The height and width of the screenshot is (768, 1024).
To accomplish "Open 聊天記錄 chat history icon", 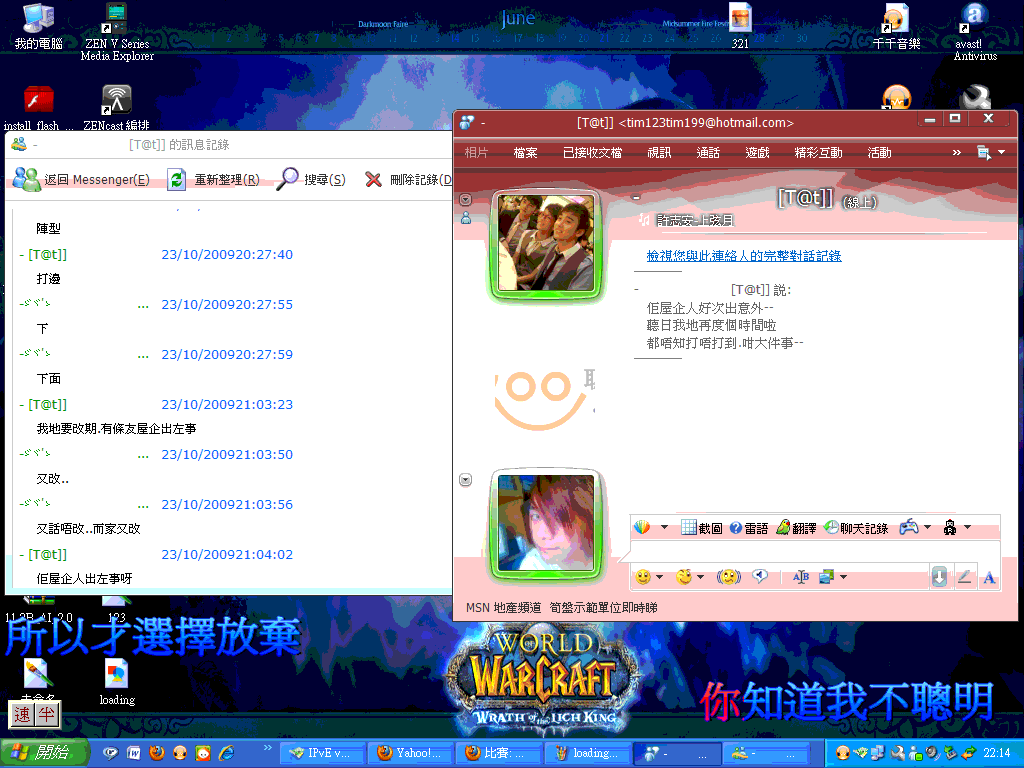I will pyautogui.click(x=855, y=528).
